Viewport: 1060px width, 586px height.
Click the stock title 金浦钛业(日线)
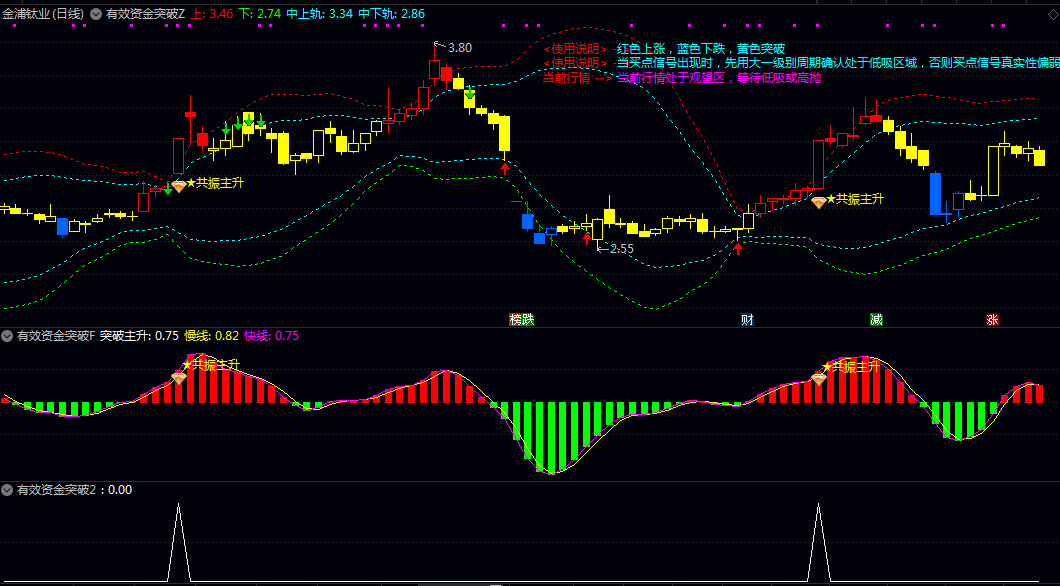(43, 14)
